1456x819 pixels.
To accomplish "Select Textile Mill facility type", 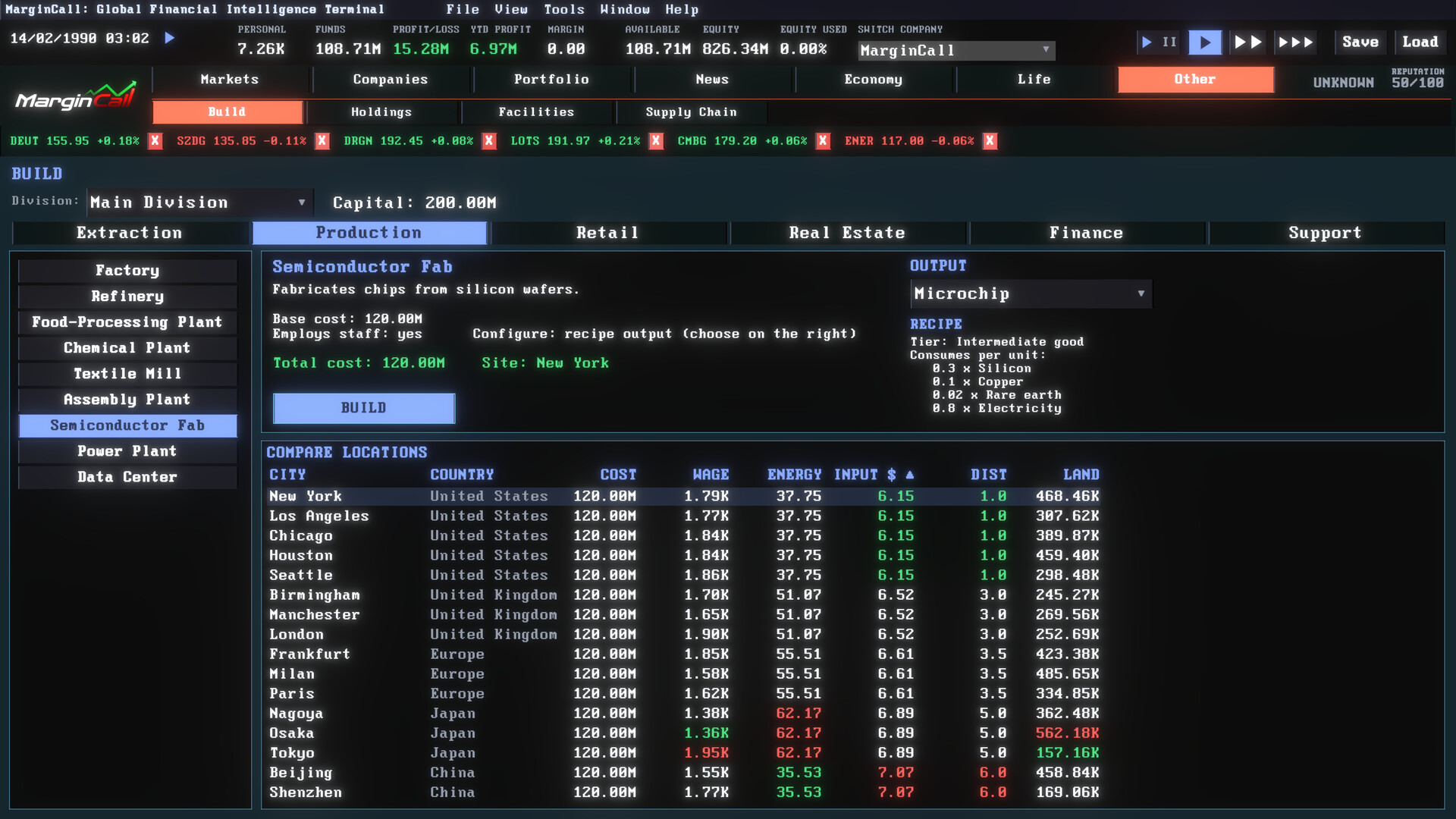I will [127, 374].
